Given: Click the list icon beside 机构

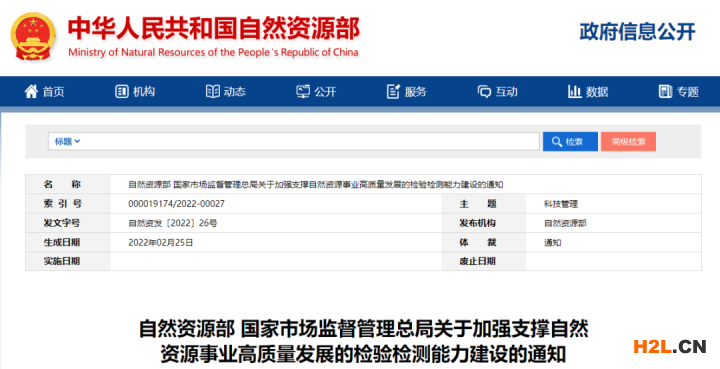Looking at the screenshot, I should (x=122, y=91).
